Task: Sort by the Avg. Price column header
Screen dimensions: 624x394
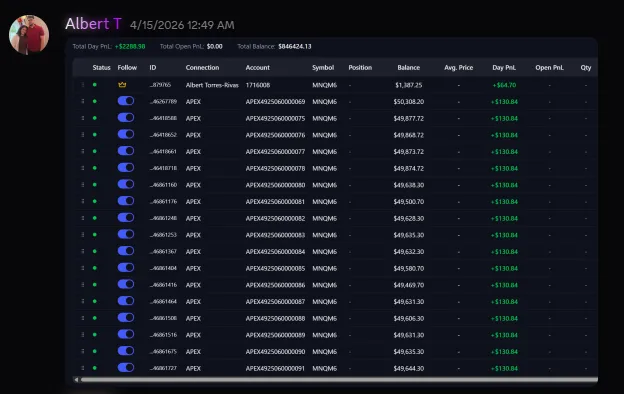Action: pyautogui.click(x=458, y=68)
